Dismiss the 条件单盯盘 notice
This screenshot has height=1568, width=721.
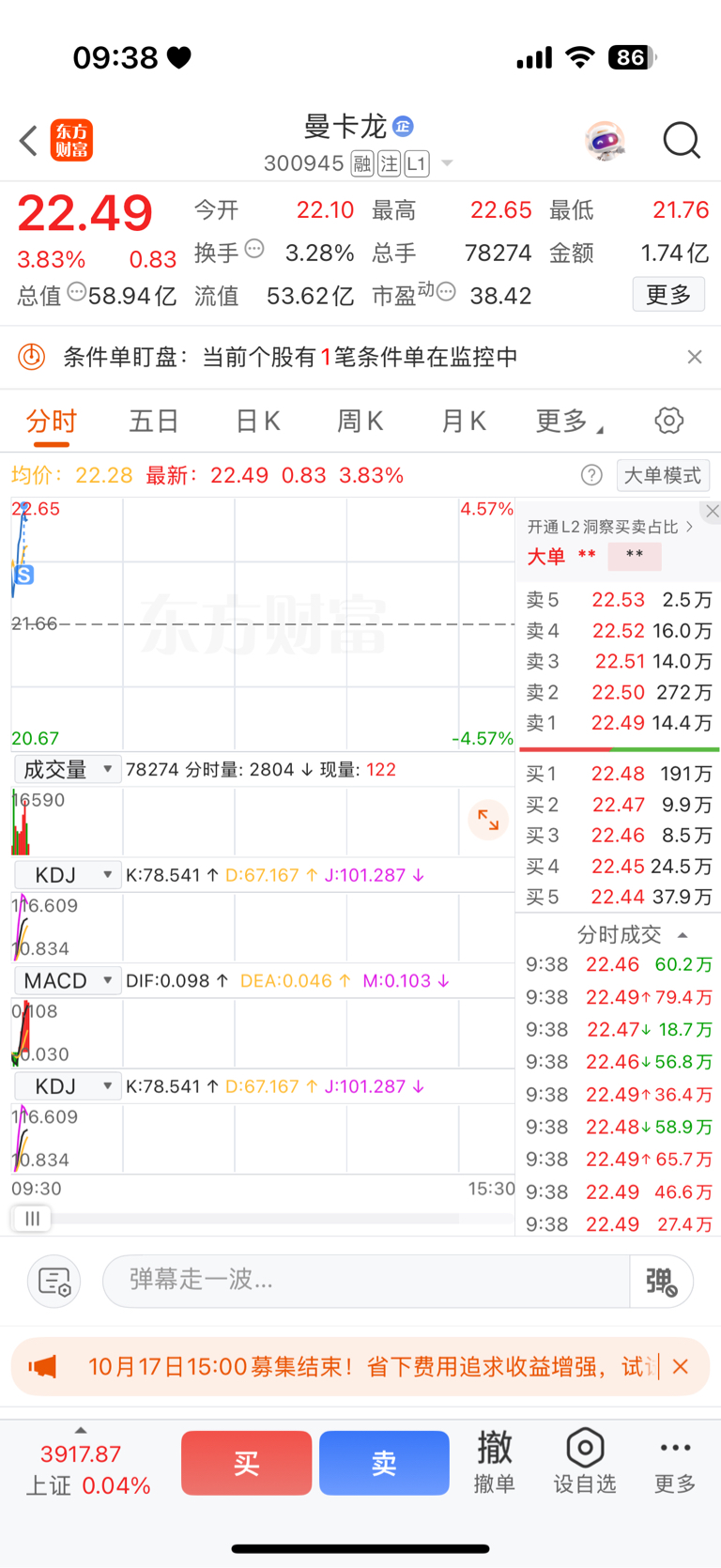[x=695, y=357]
